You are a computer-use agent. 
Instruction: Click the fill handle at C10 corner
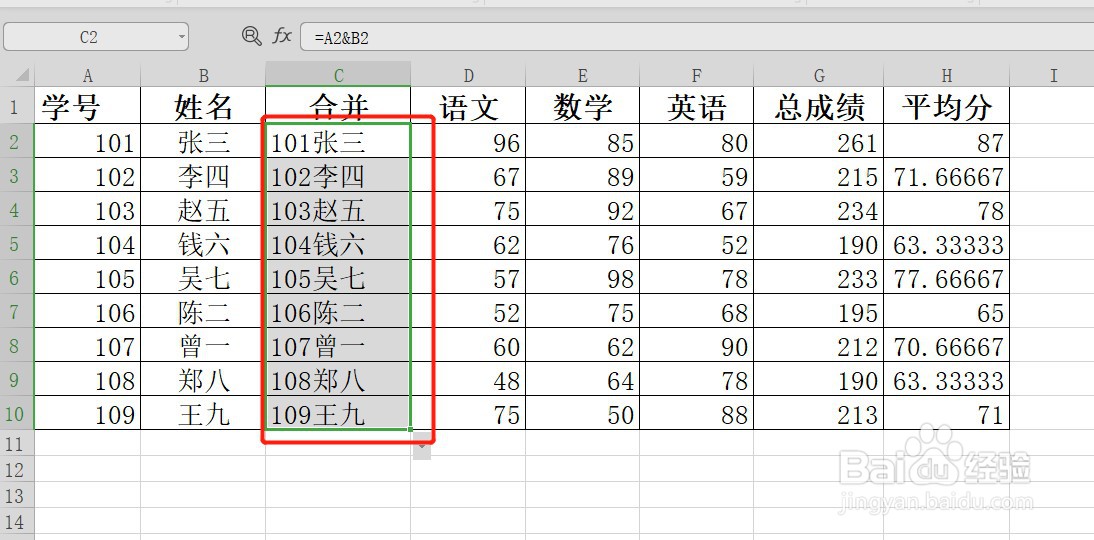point(410,429)
